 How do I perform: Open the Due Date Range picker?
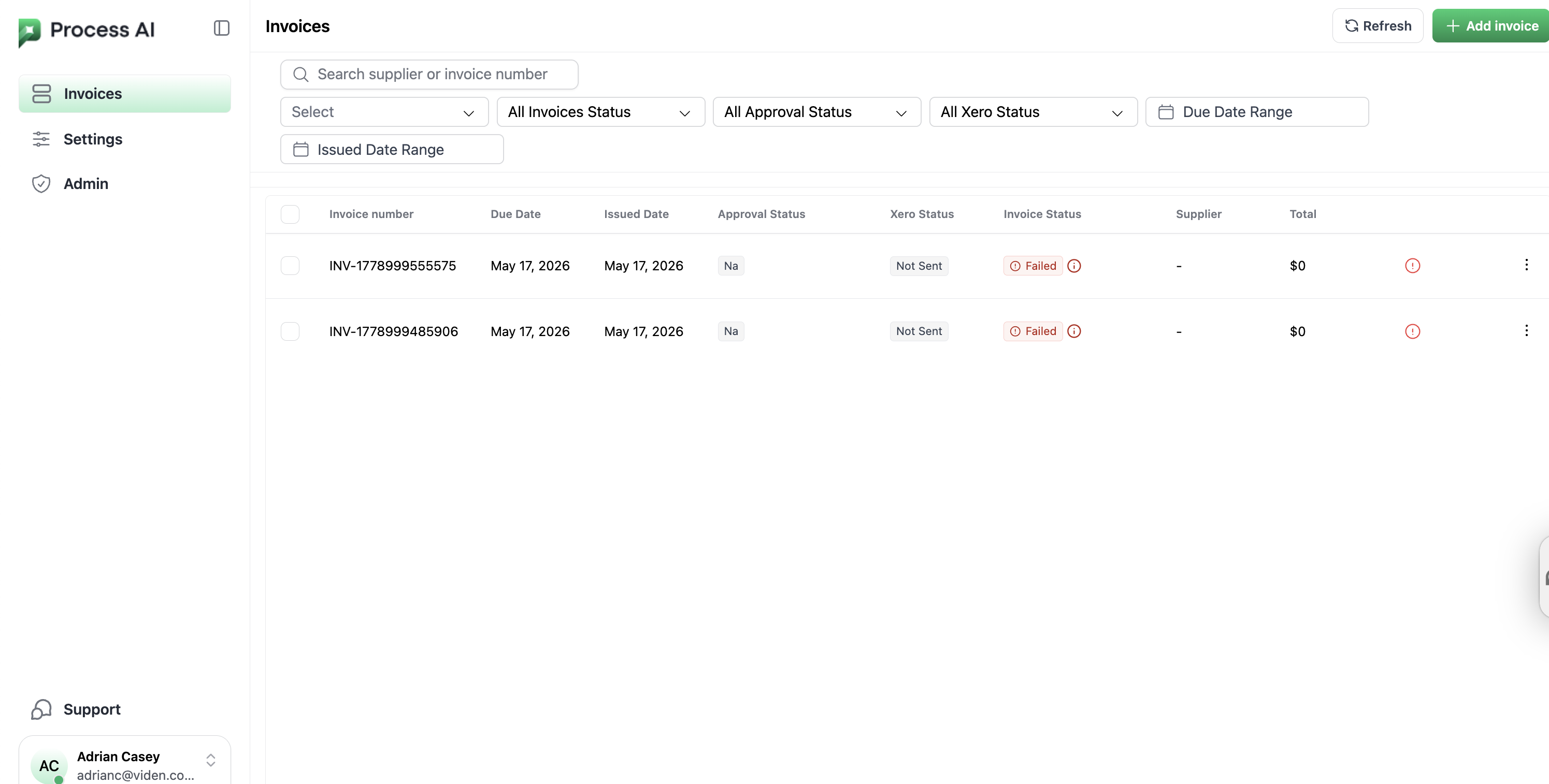click(x=1257, y=112)
